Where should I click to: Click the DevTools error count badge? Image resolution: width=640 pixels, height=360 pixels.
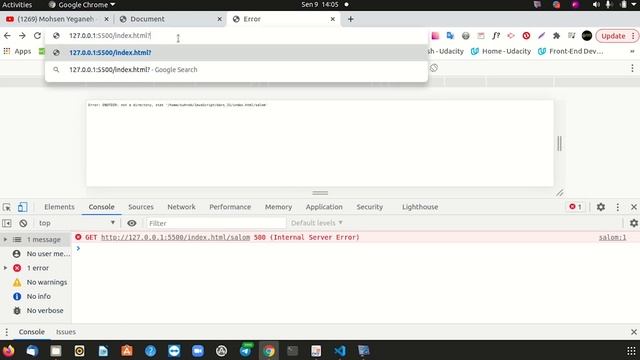coord(576,207)
